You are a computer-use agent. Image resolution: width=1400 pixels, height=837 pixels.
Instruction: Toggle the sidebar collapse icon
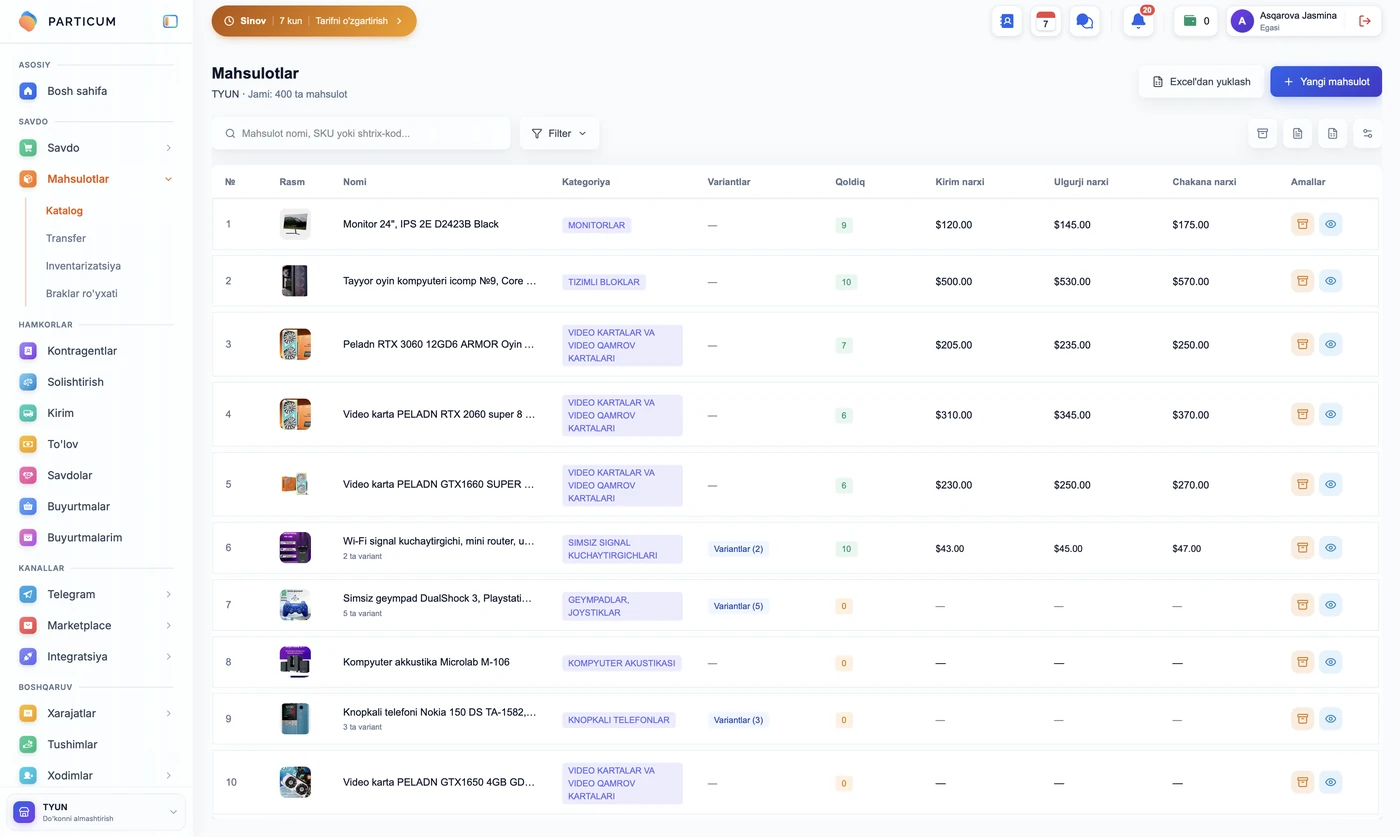pyautogui.click(x=170, y=21)
